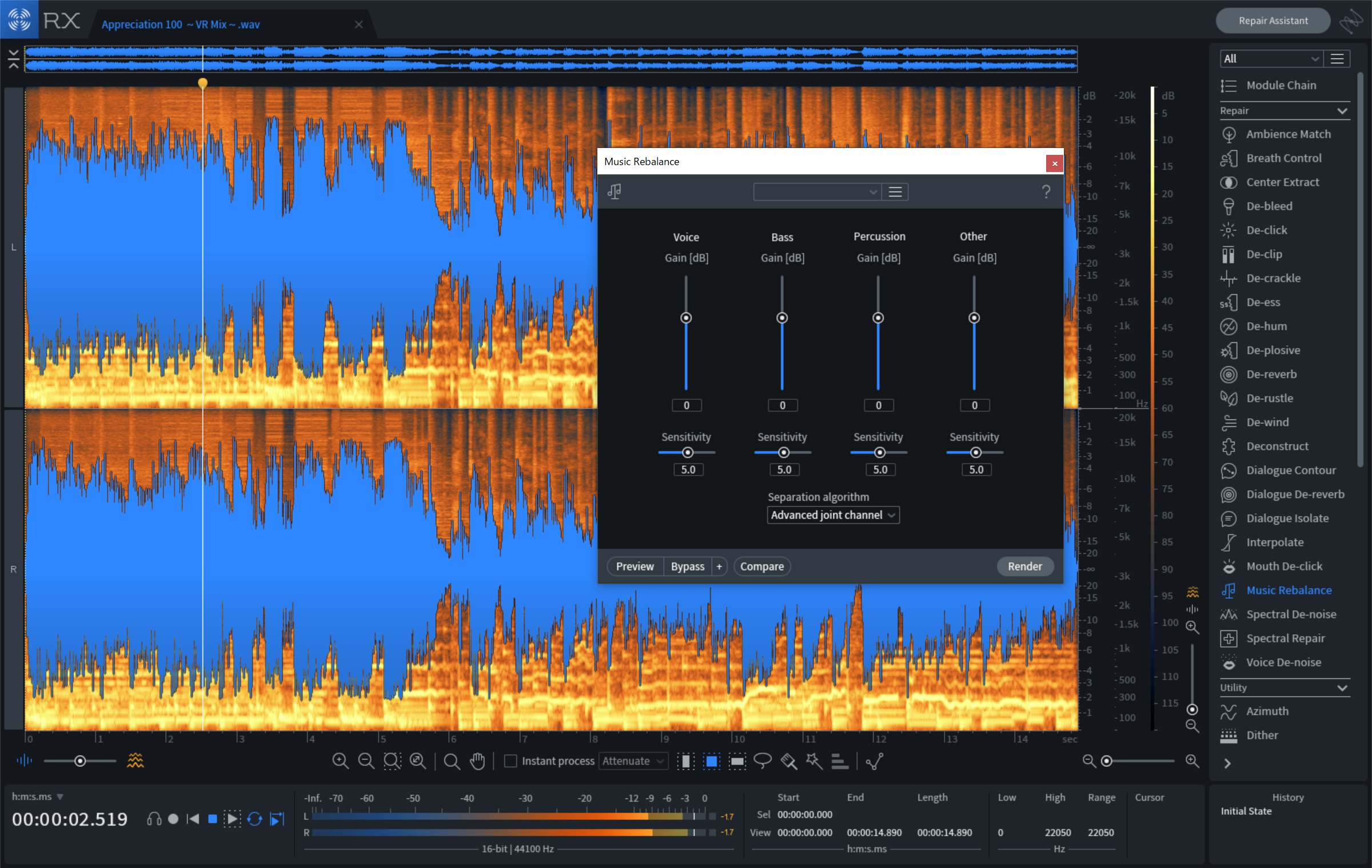Open the Attenuate mode dropdown
Image resolution: width=1372 pixels, height=868 pixels.
tap(633, 761)
